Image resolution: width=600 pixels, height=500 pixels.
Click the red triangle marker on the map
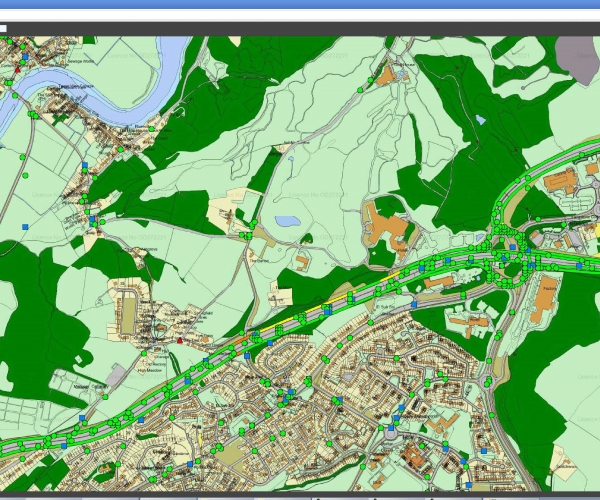click(x=179, y=341)
